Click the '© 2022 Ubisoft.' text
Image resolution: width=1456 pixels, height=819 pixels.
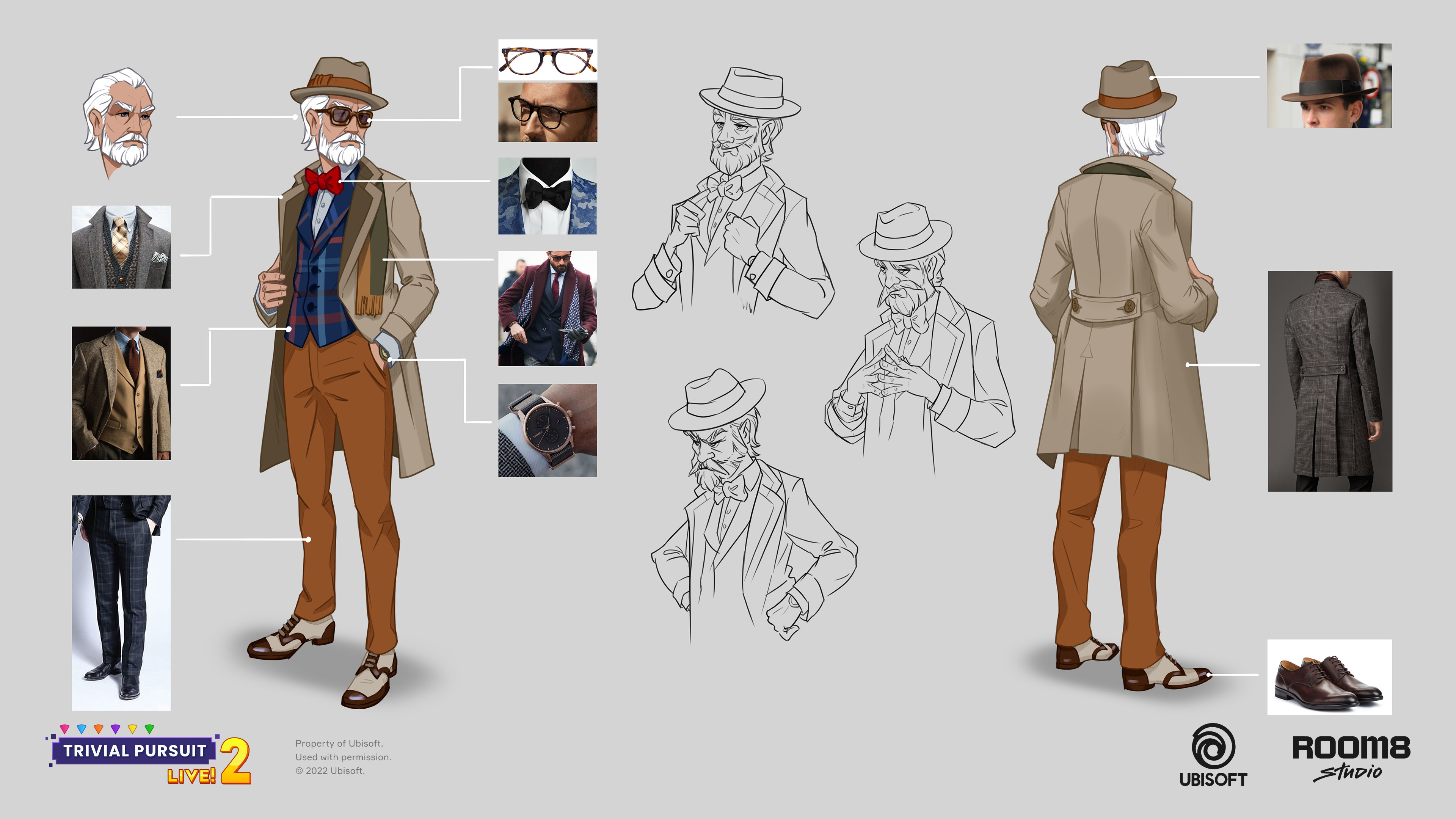(x=330, y=770)
